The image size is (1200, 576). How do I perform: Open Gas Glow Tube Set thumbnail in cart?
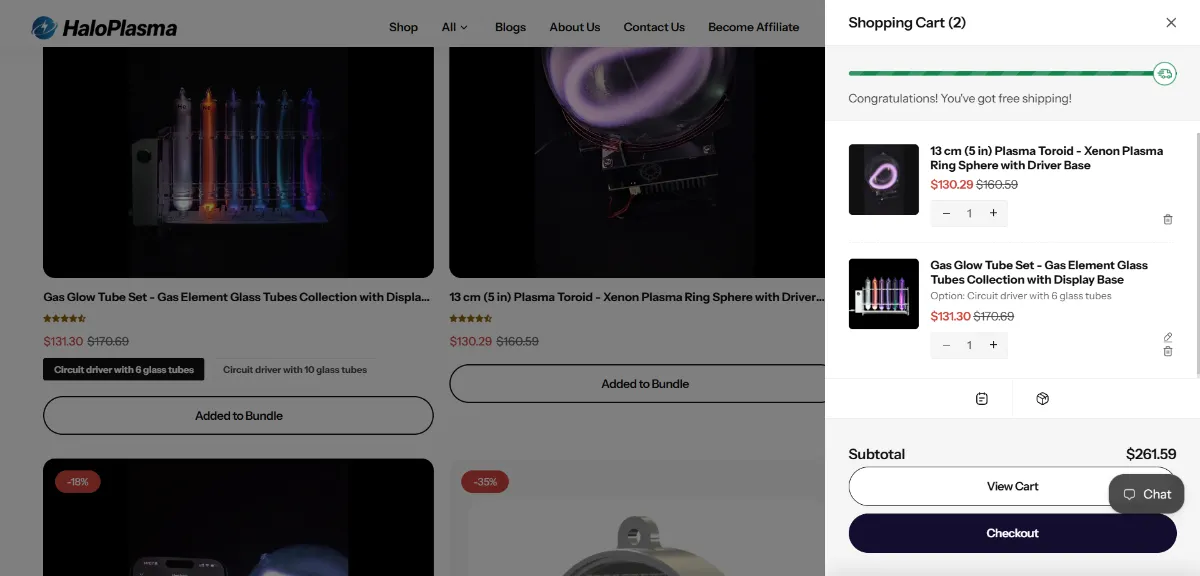(x=884, y=294)
